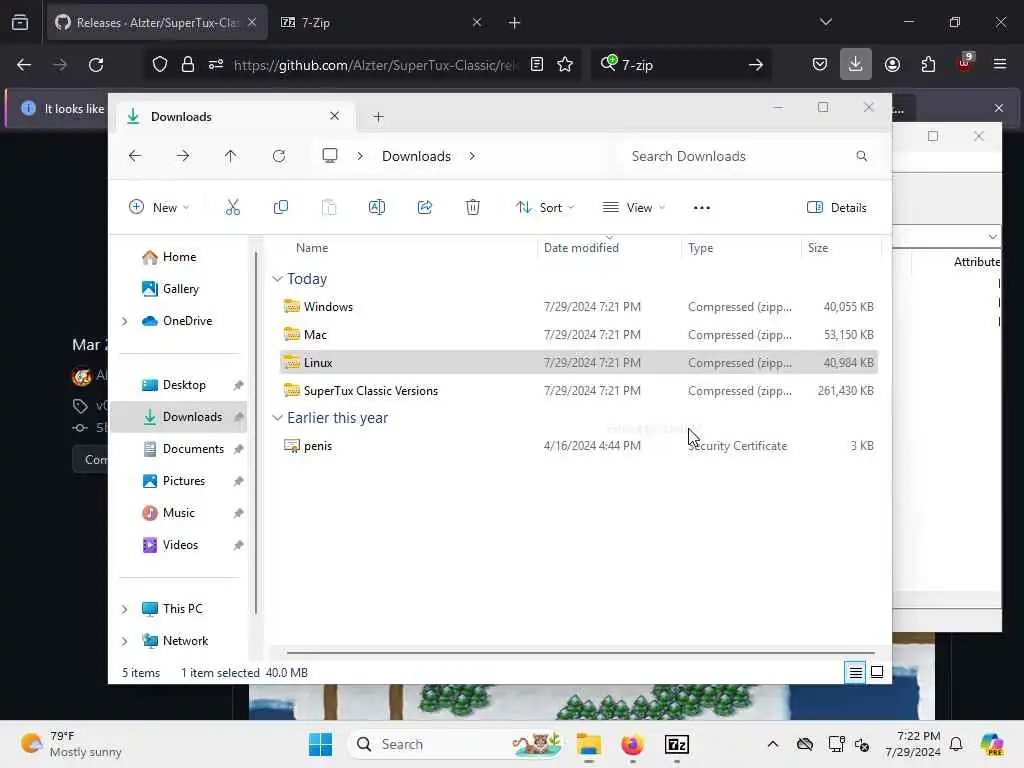Open 7-Zip from the taskbar
1024x768 pixels.
click(677, 744)
